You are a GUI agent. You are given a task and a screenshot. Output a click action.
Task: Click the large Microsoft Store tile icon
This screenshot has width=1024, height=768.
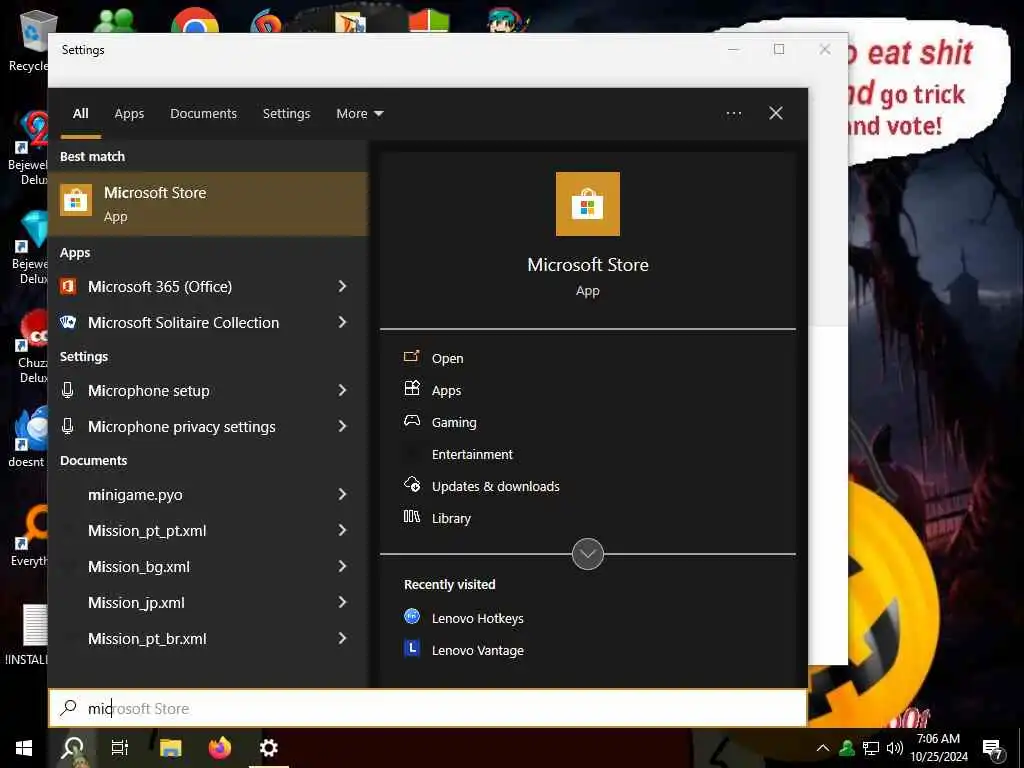(x=587, y=204)
